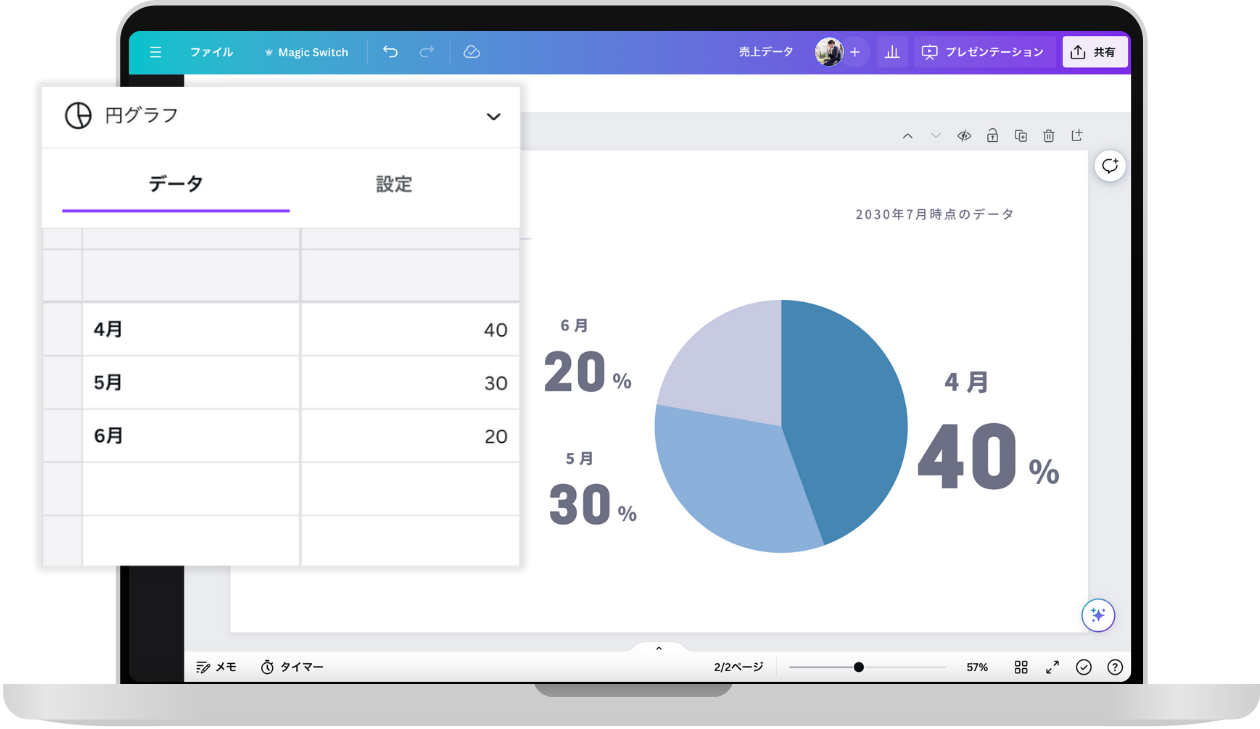Switch to the 設定 tab
This screenshot has height=729, width=1260.
[x=394, y=184]
